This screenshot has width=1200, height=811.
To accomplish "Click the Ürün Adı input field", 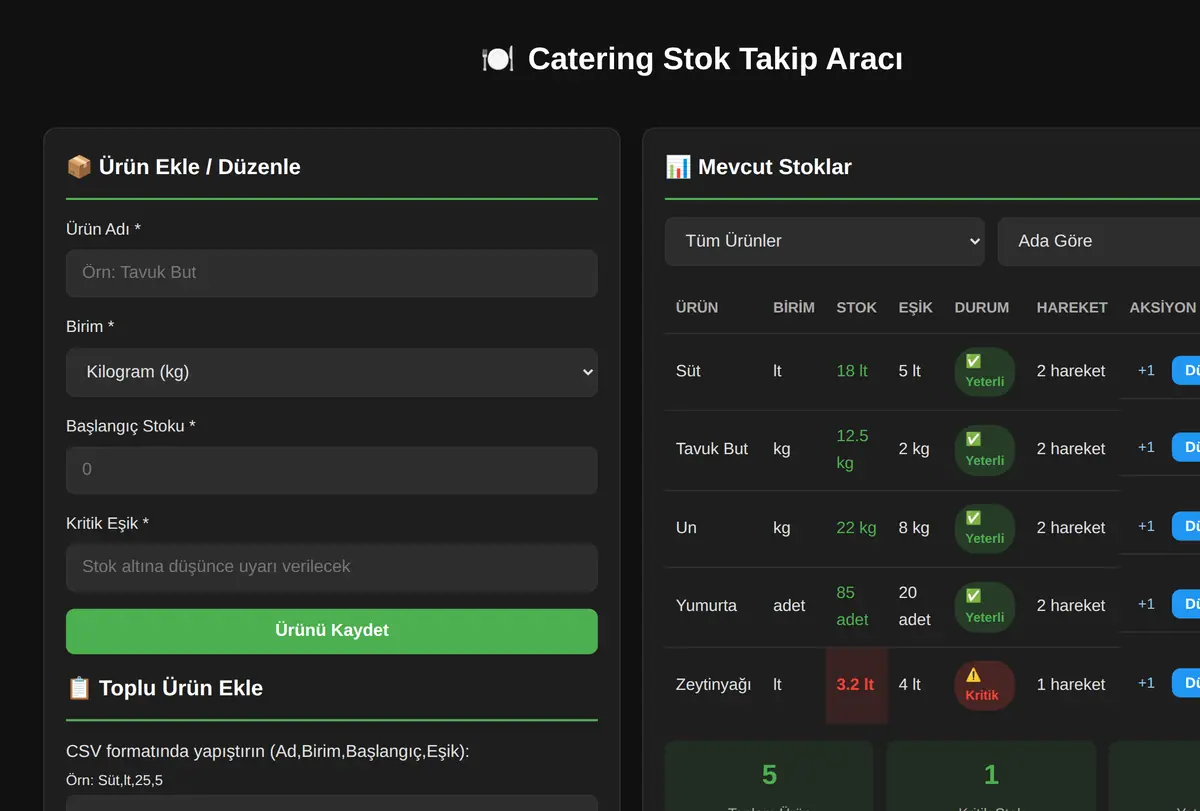I will click(332, 273).
